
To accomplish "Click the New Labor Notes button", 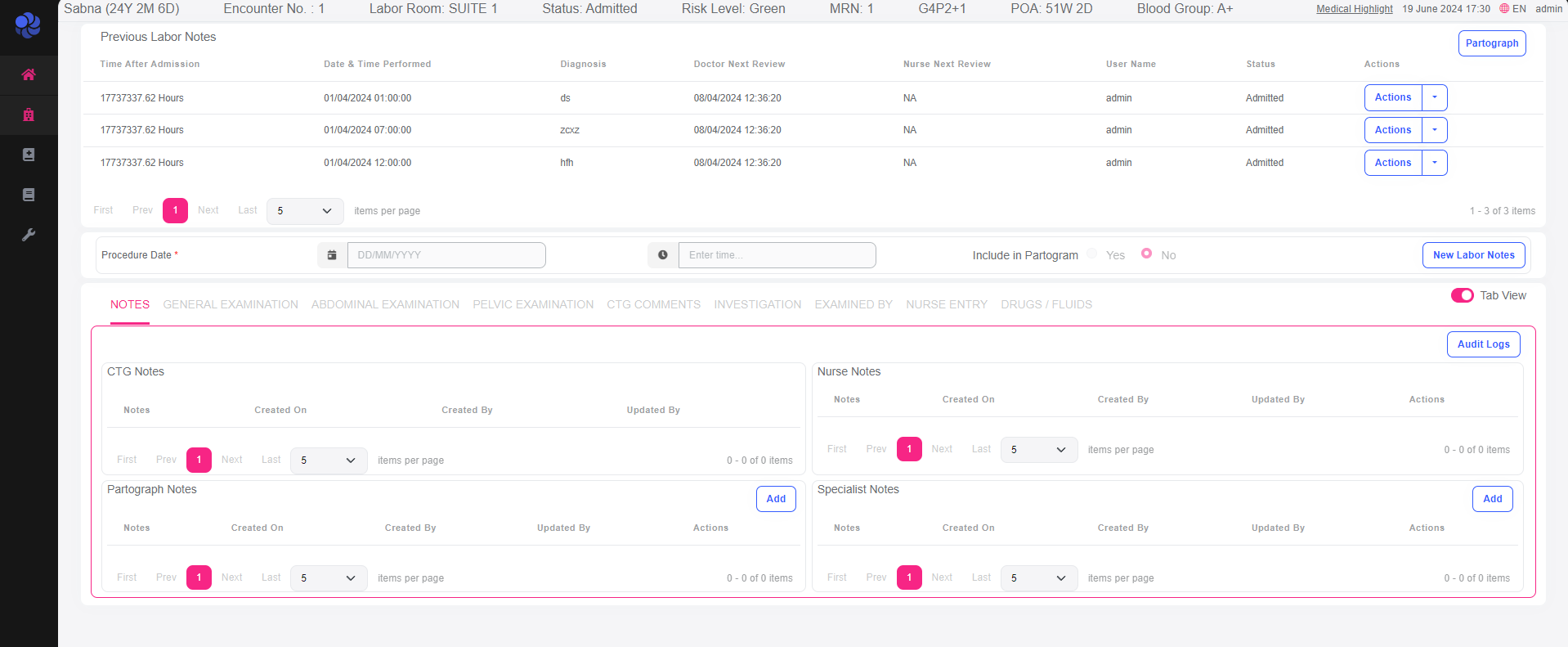I will coord(1473,255).
